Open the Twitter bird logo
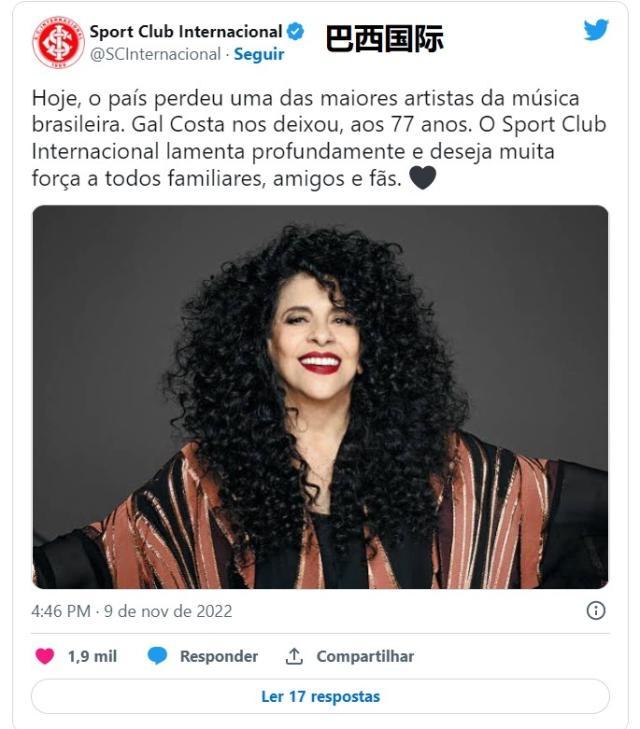Image resolution: width=640 pixels, height=729 pixels. [x=596, y=30]
